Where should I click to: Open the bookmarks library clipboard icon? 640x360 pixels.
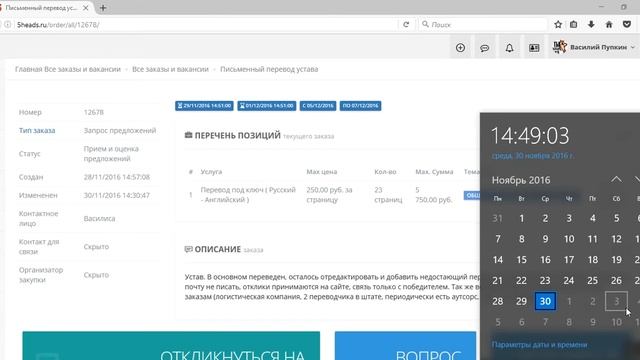573,24
